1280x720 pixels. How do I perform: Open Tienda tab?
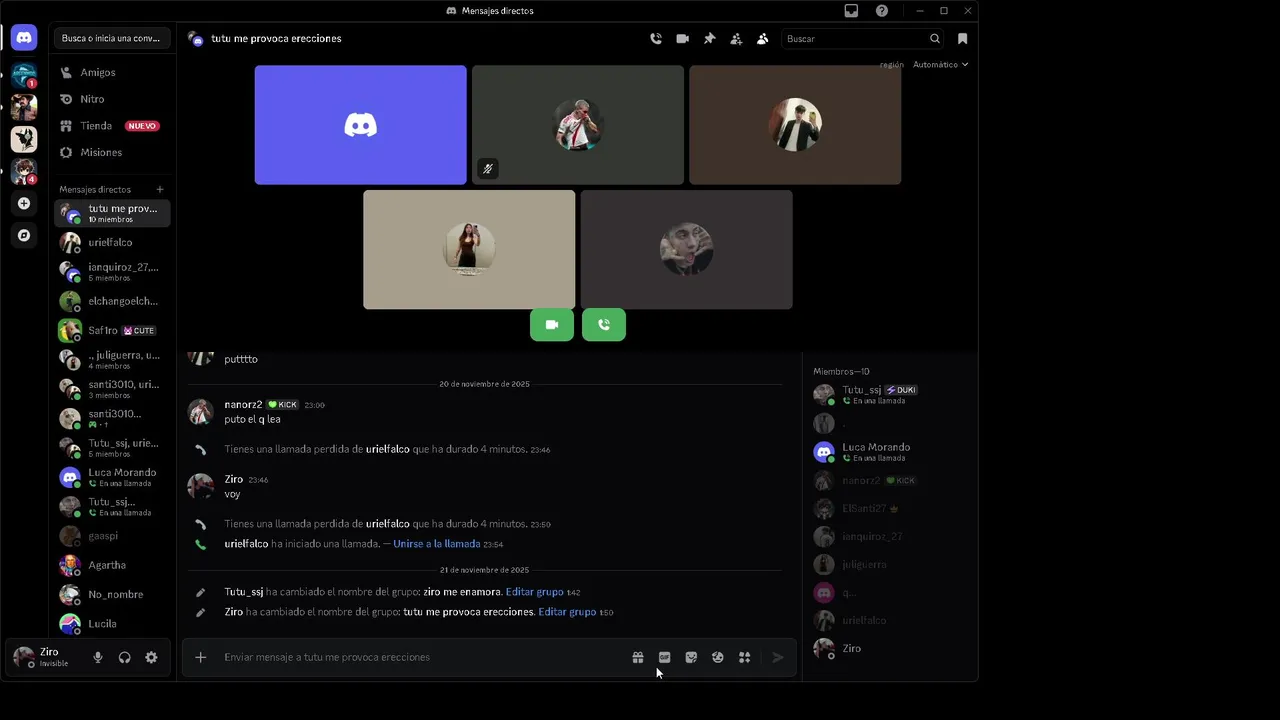pyautogui.click(x=112, y=126)
